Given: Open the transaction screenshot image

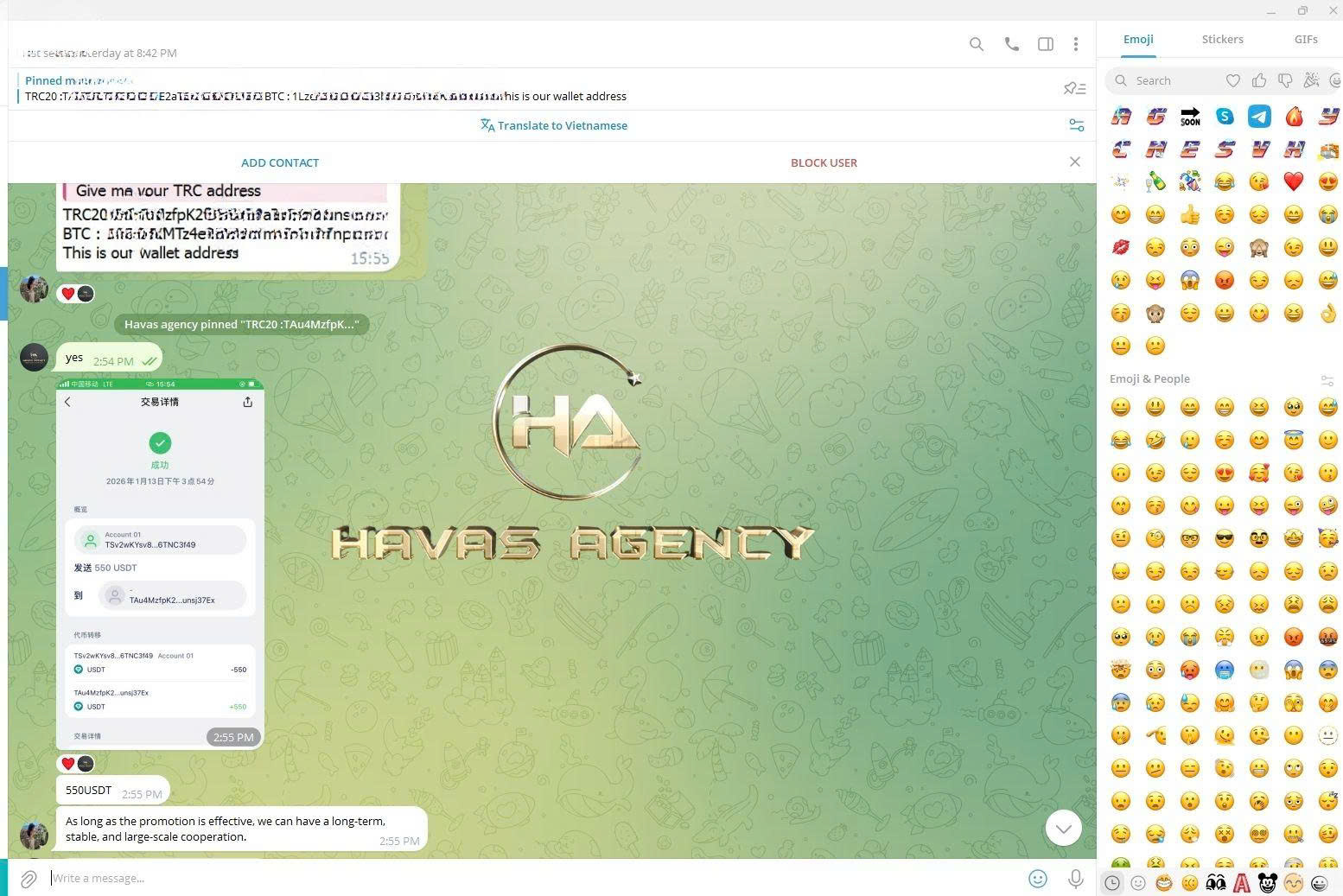Looking at the screenshot, I should [160, 563].
